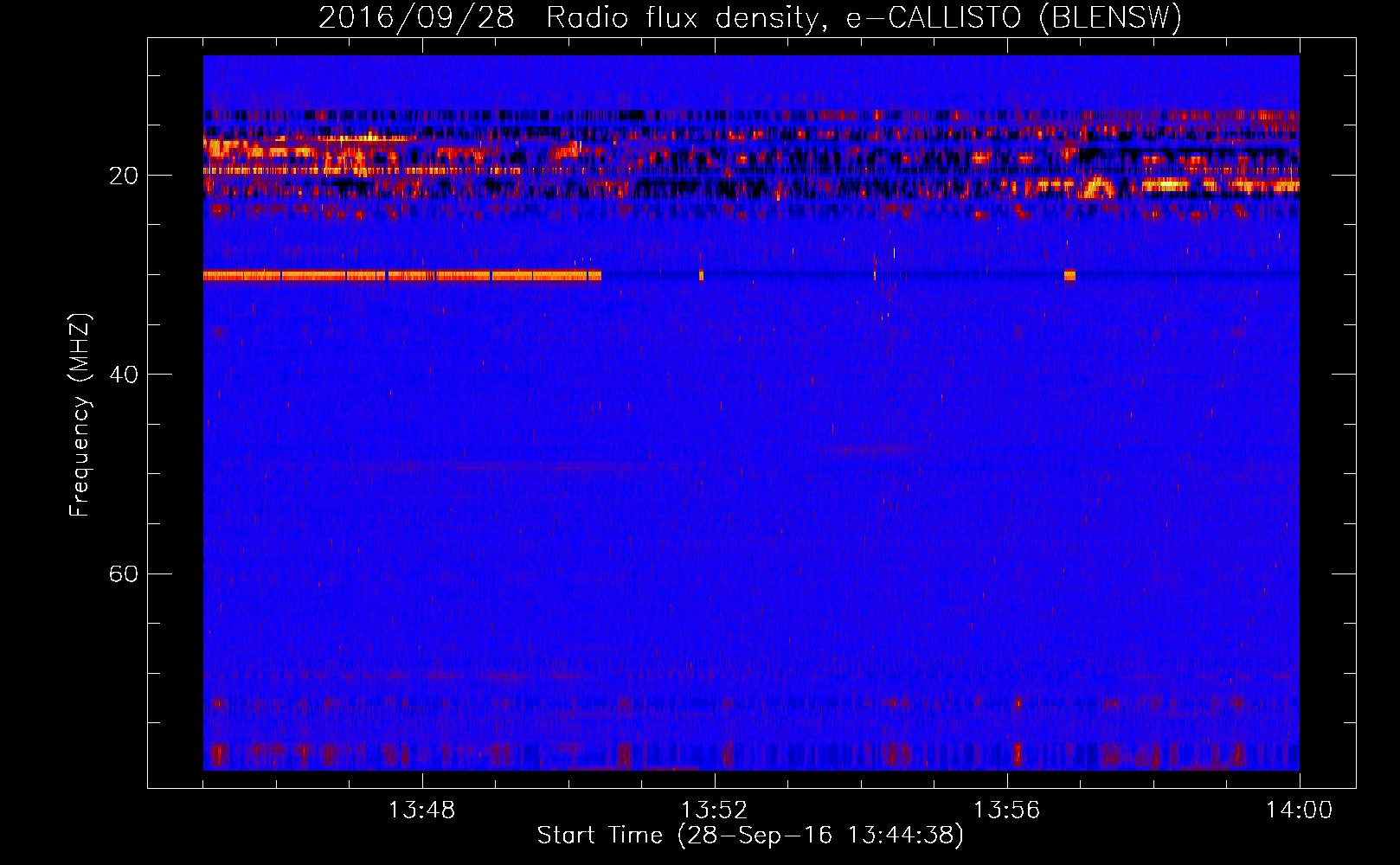This screenshot has width=1400, height=865.
Task: Click the 40 MHz frequency tick label
Action: click(x=124, y=375)
